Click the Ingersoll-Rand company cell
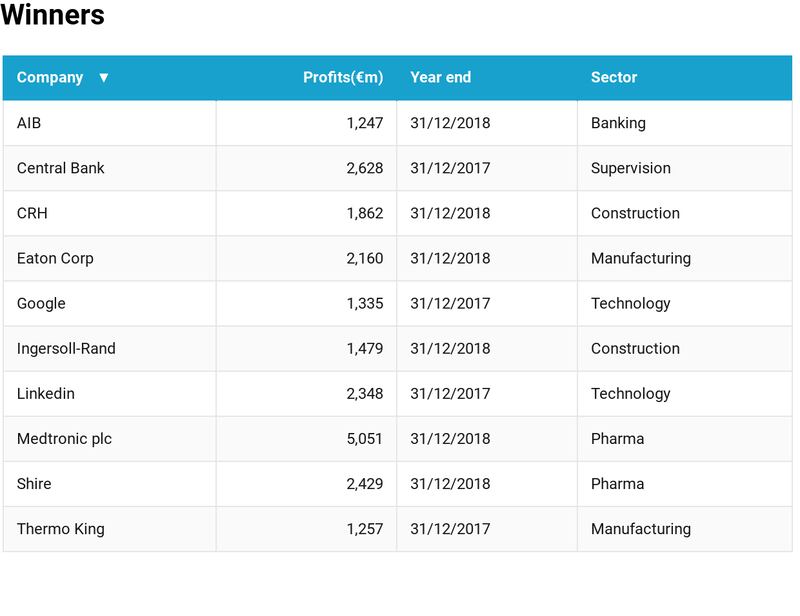800x616 pixels. (66, 348)
